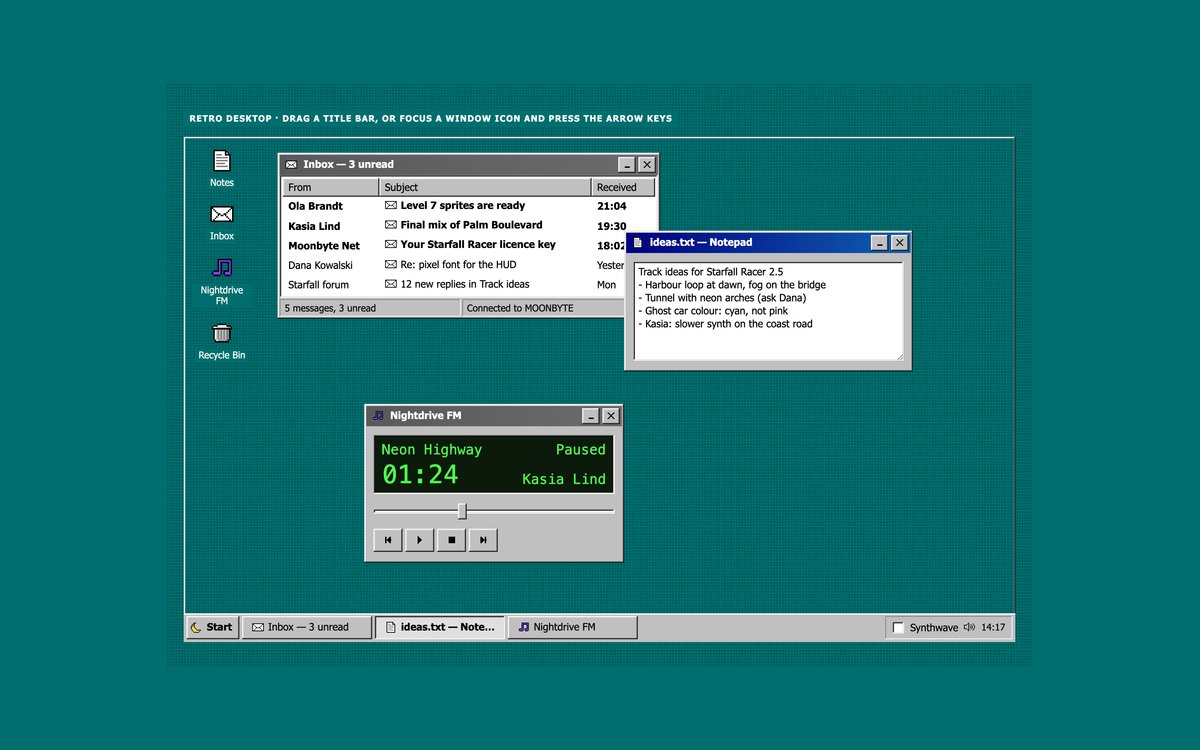Switch to Inbox — 3 unread taskbar button
The image size is (1200, 750).
click(x=307, y=627)
